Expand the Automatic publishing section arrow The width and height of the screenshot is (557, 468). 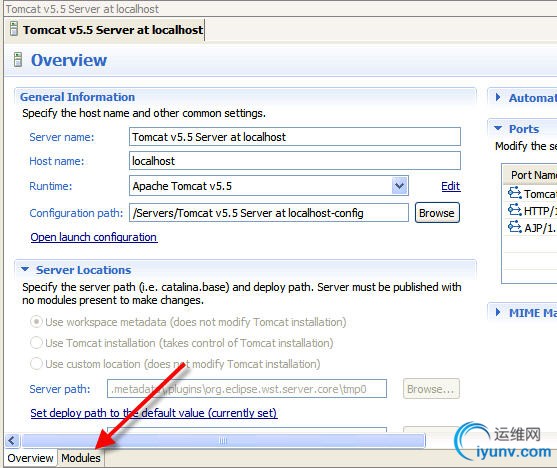(498, 97)
